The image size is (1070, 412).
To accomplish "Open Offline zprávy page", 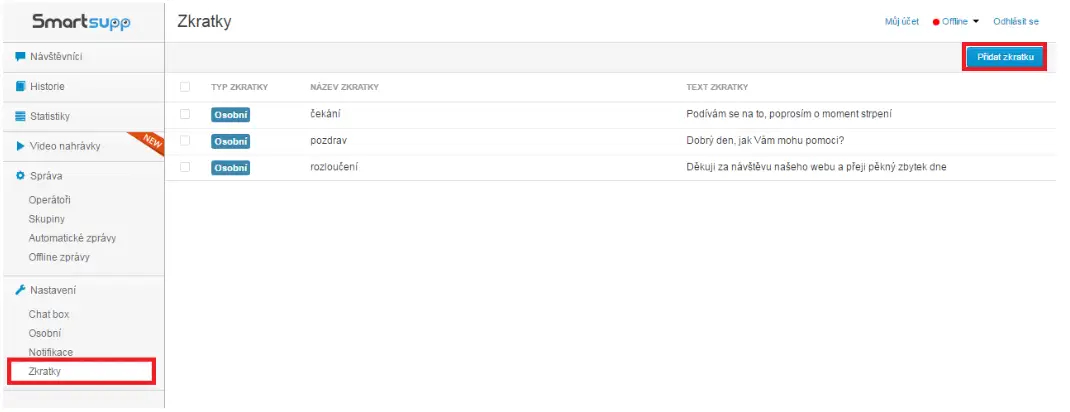I will tap(59, 257).
